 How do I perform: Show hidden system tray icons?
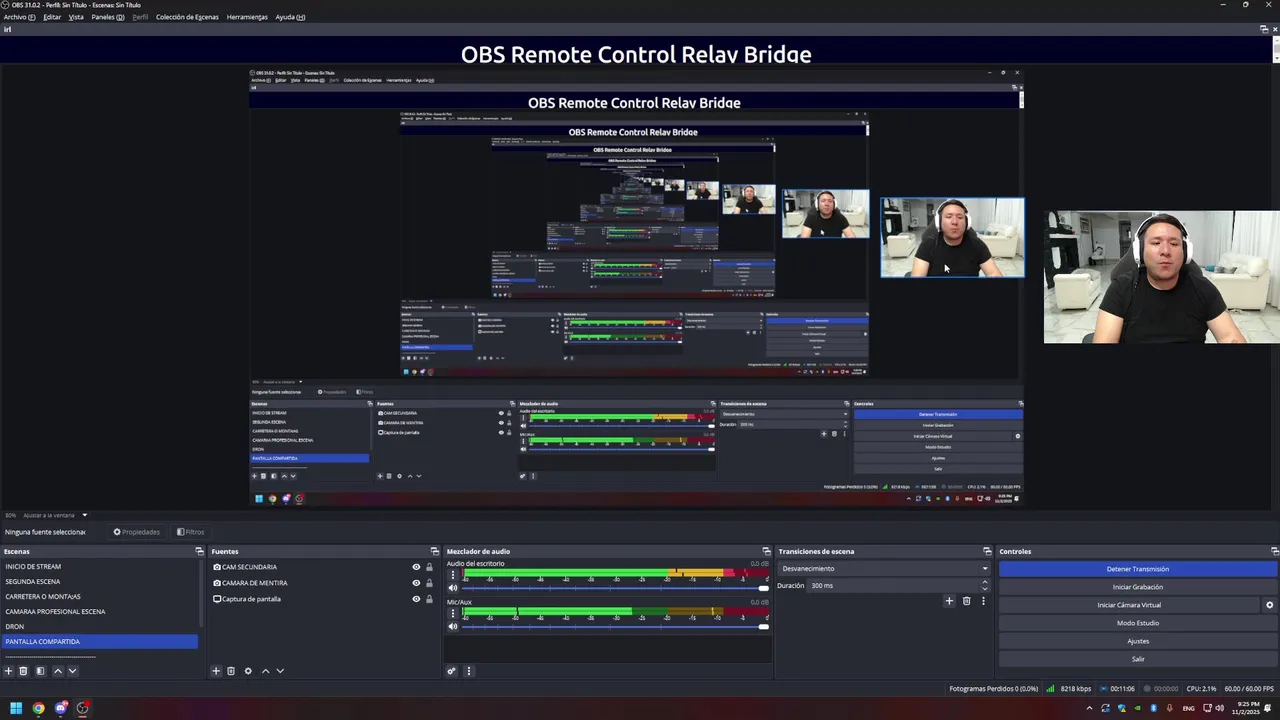click(1089, 708)
